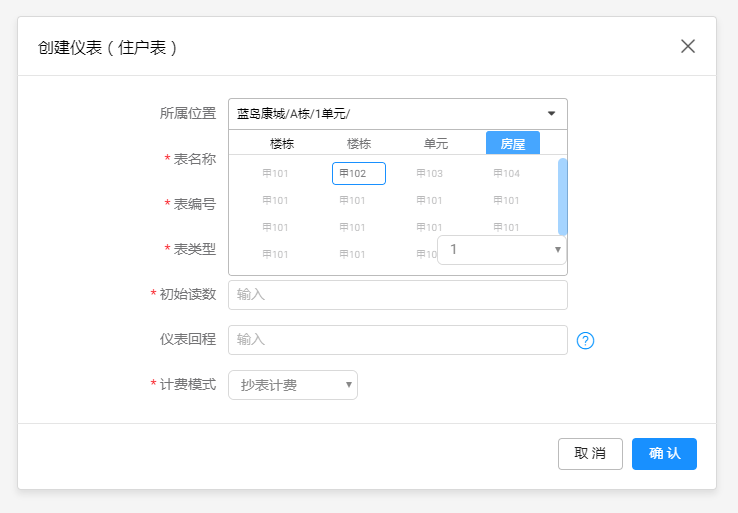Click the room list's vertical scrollbar

tap(563, 196)
